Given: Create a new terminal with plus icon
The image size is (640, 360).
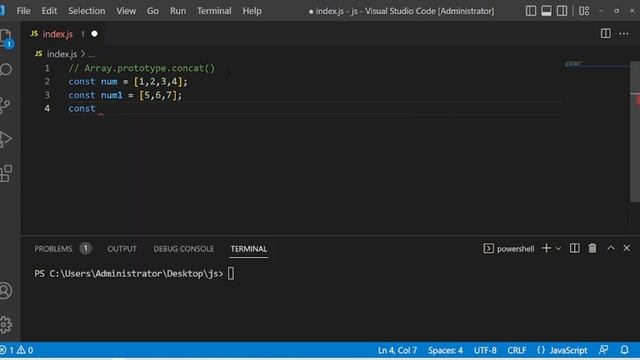Looking at the screenshot, I should coord(546,248).
